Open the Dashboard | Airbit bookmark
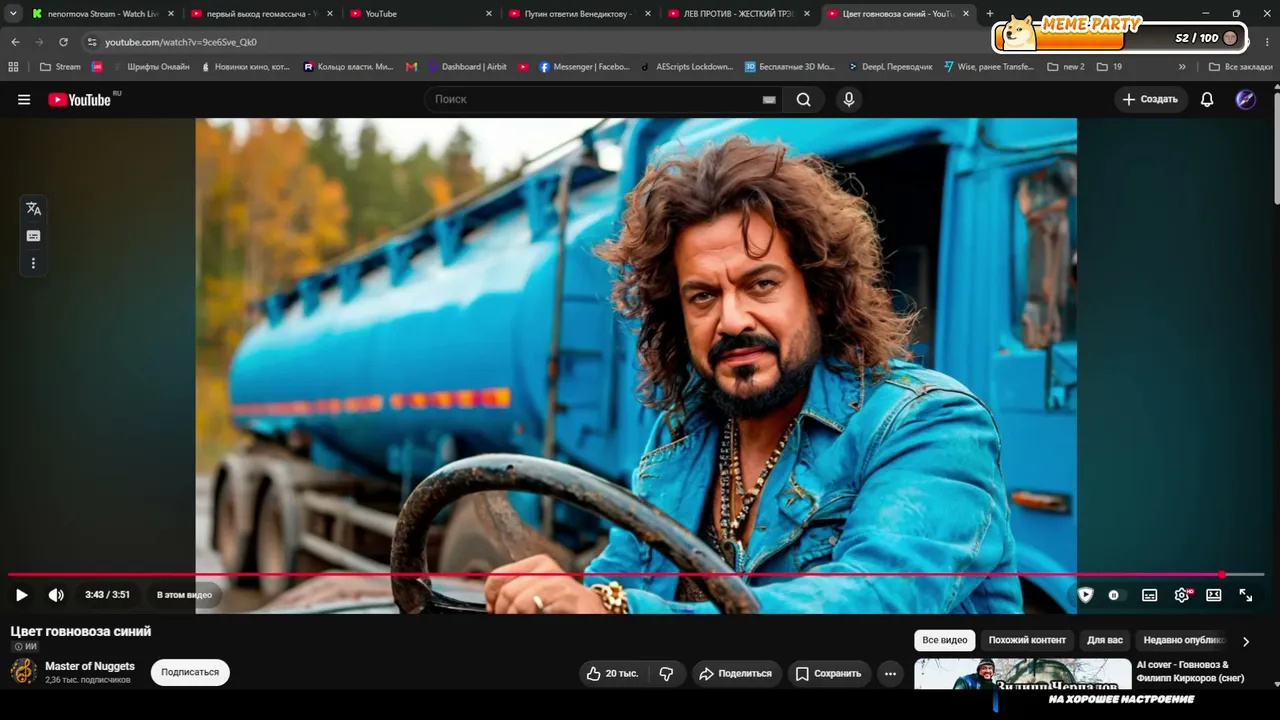Viewport: 1280px width, 720px height. tap(467, 67)
